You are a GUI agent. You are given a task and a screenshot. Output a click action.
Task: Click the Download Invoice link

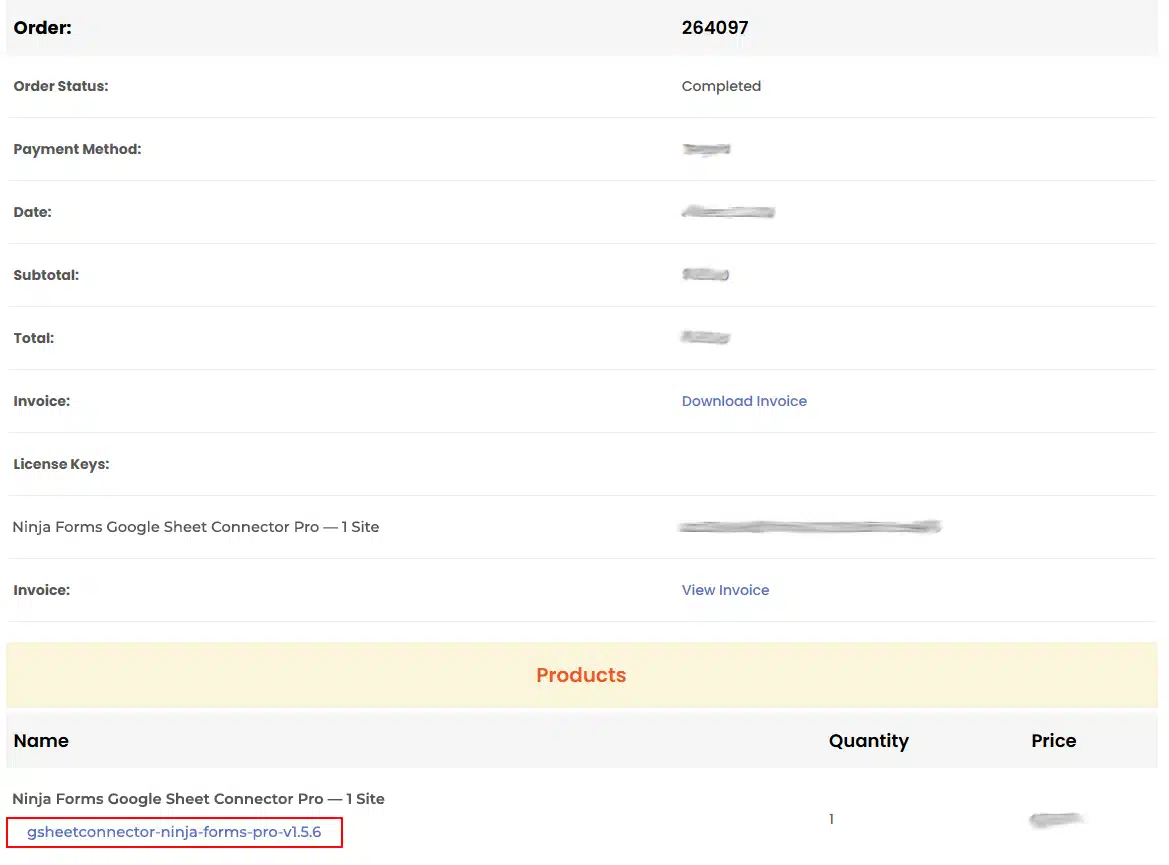744,401
